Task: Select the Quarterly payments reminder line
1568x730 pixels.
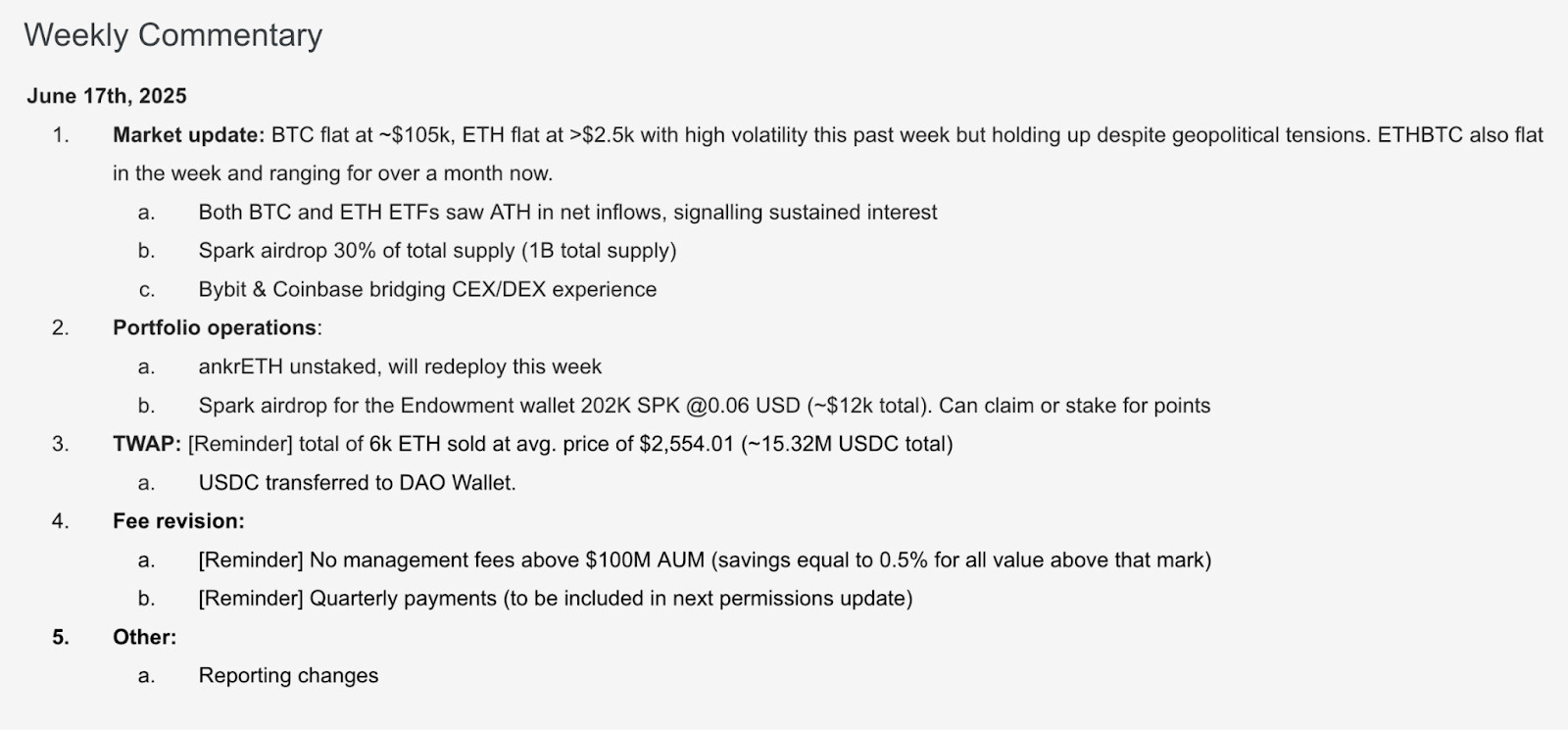Action: click(x=555, y=599)
